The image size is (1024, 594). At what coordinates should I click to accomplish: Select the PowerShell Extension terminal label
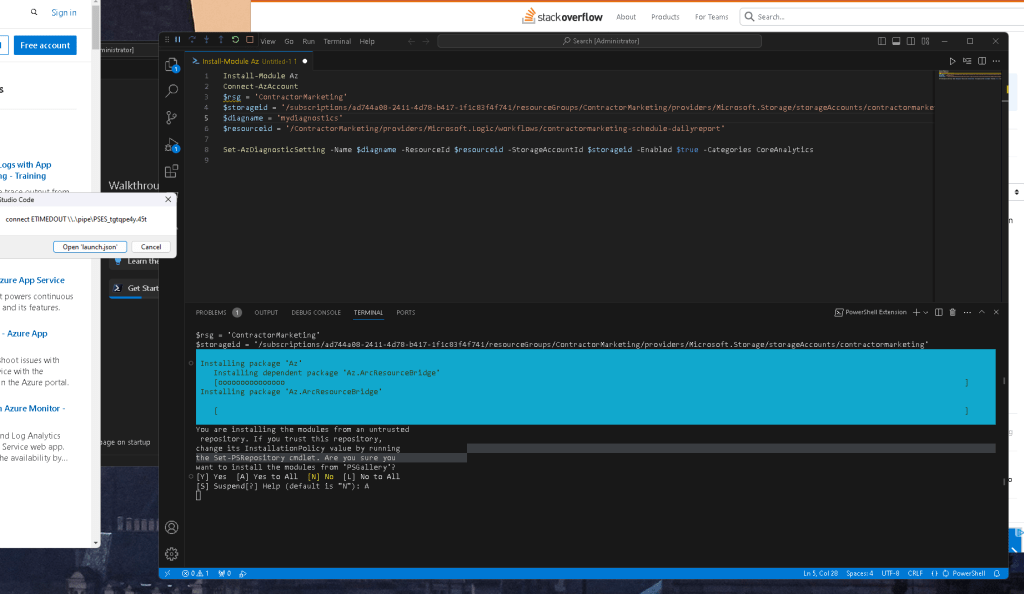click(x=871, y=313)
